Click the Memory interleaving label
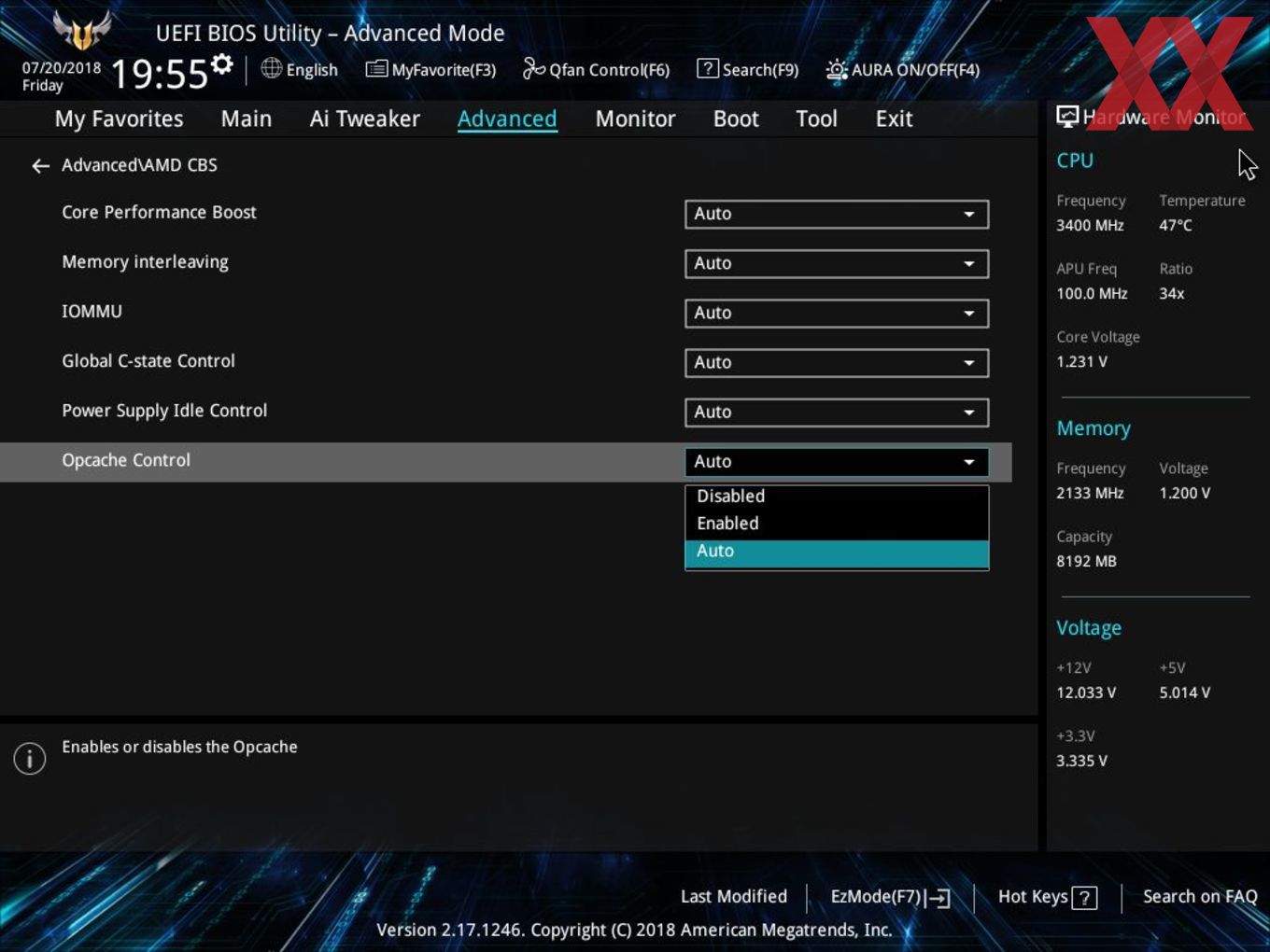This screenshot has width=1270, height=952. point(145,262)
